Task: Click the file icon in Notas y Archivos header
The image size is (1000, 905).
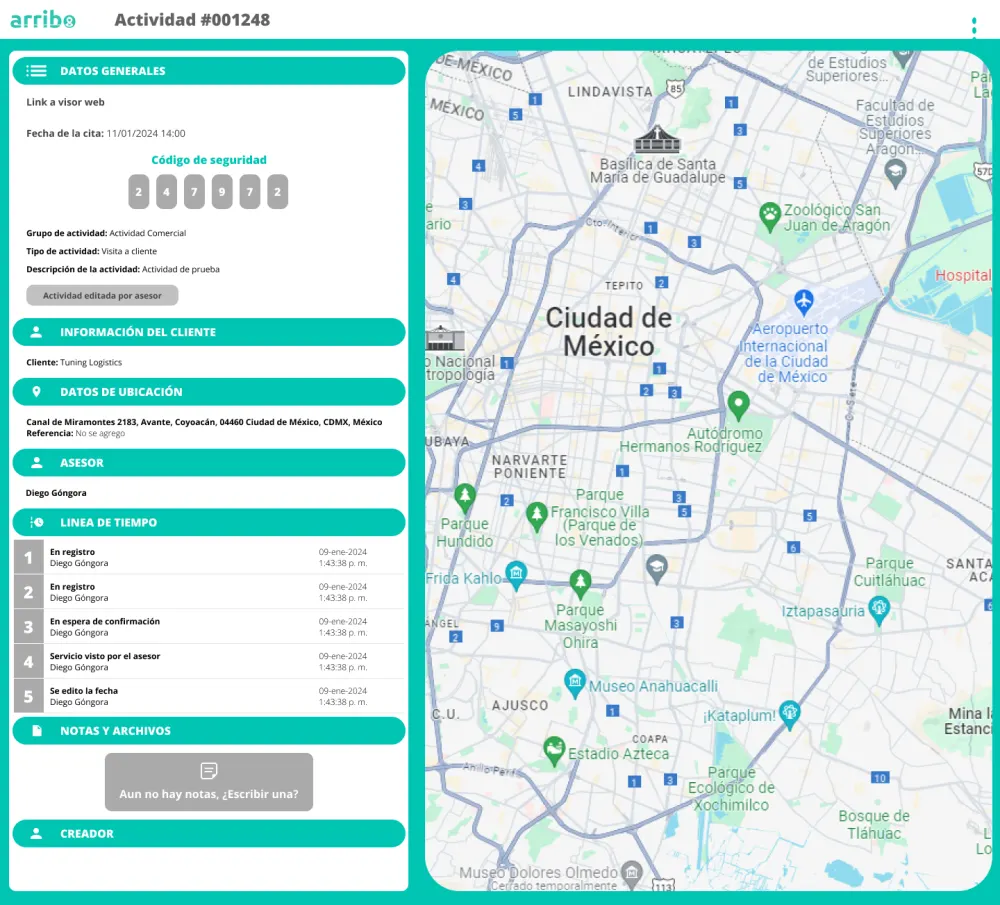Action: click(36, 730)
